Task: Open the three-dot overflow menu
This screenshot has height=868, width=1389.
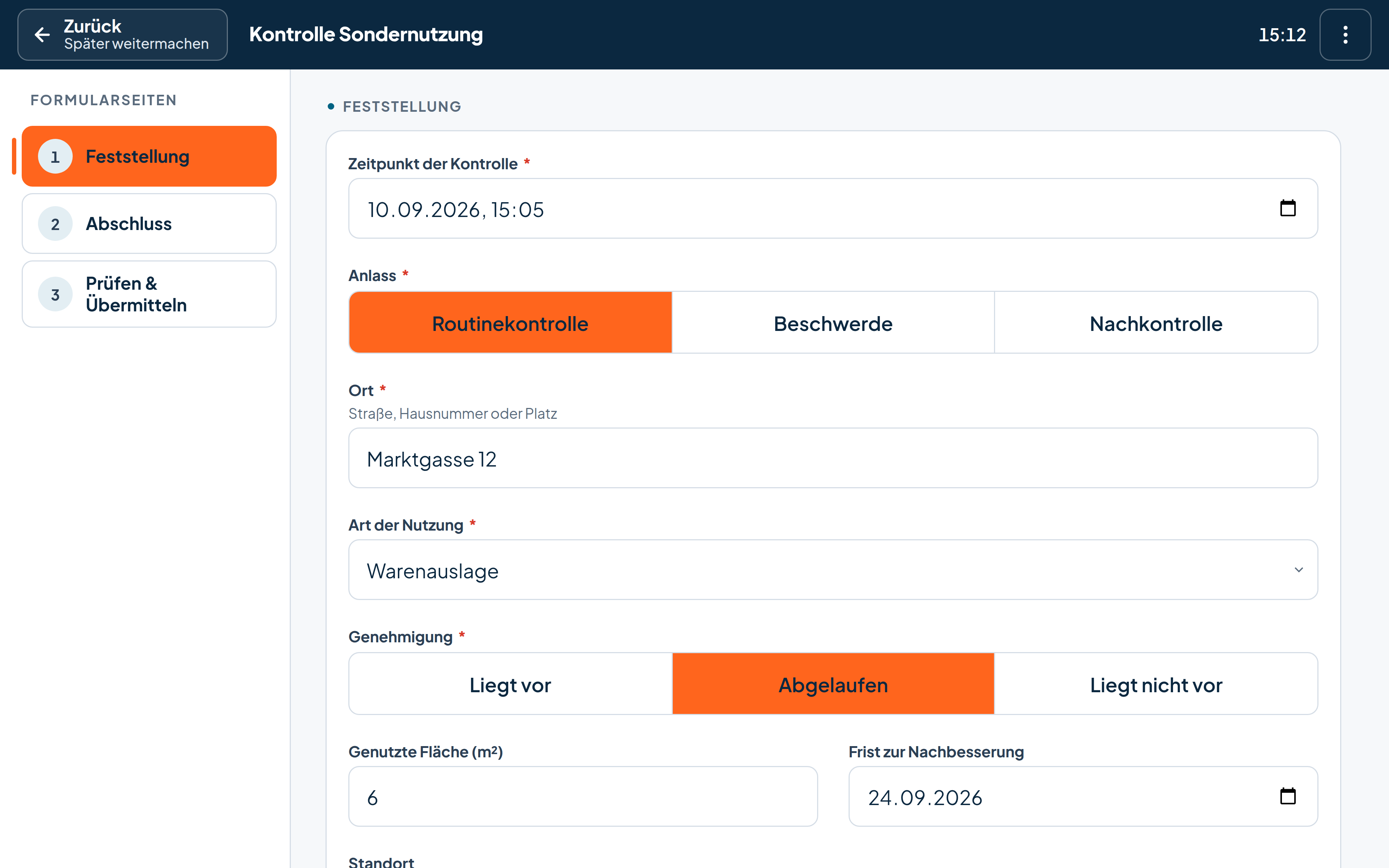Action: 1345,34
